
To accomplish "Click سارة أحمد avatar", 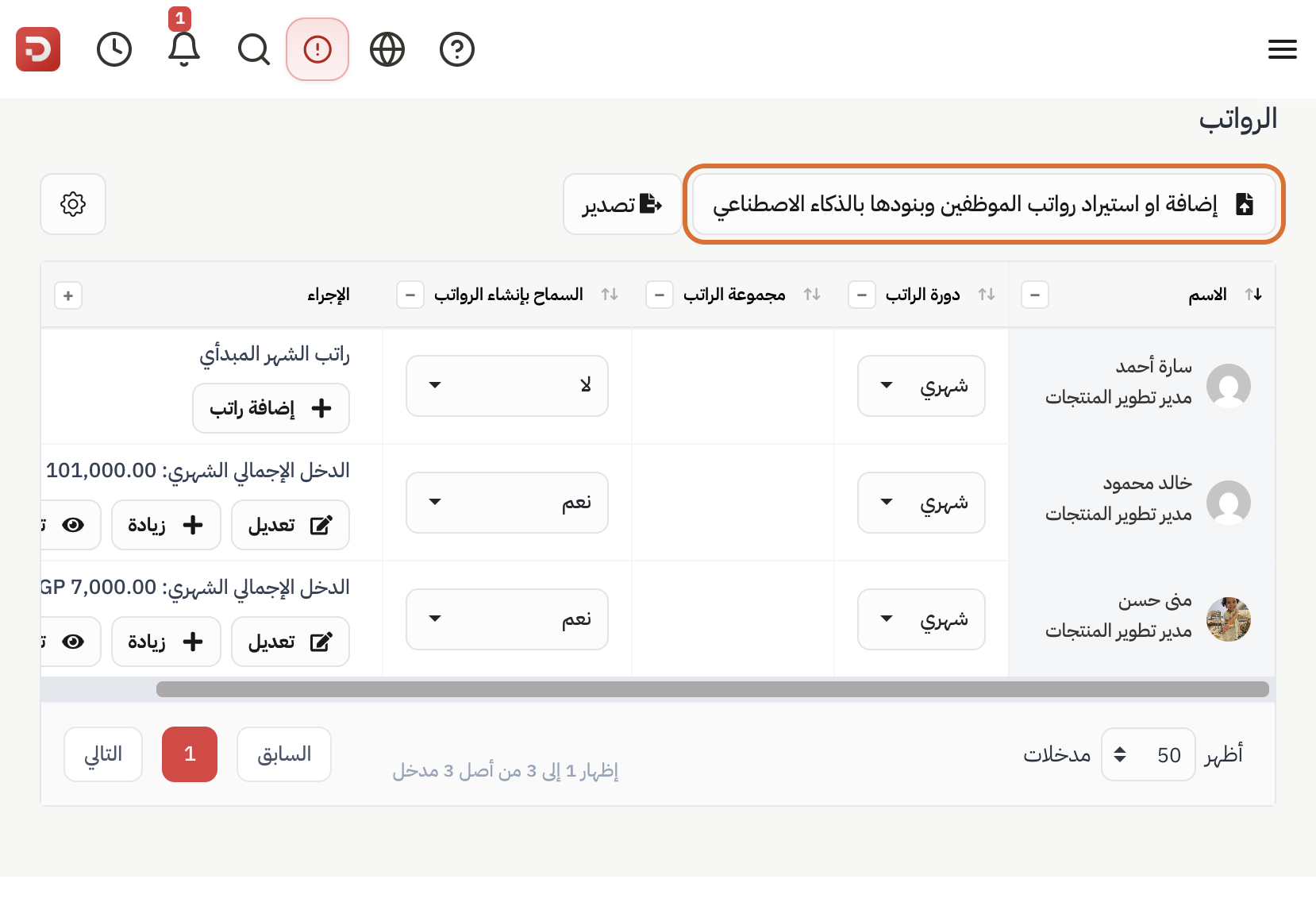I will pos(1229,386).
